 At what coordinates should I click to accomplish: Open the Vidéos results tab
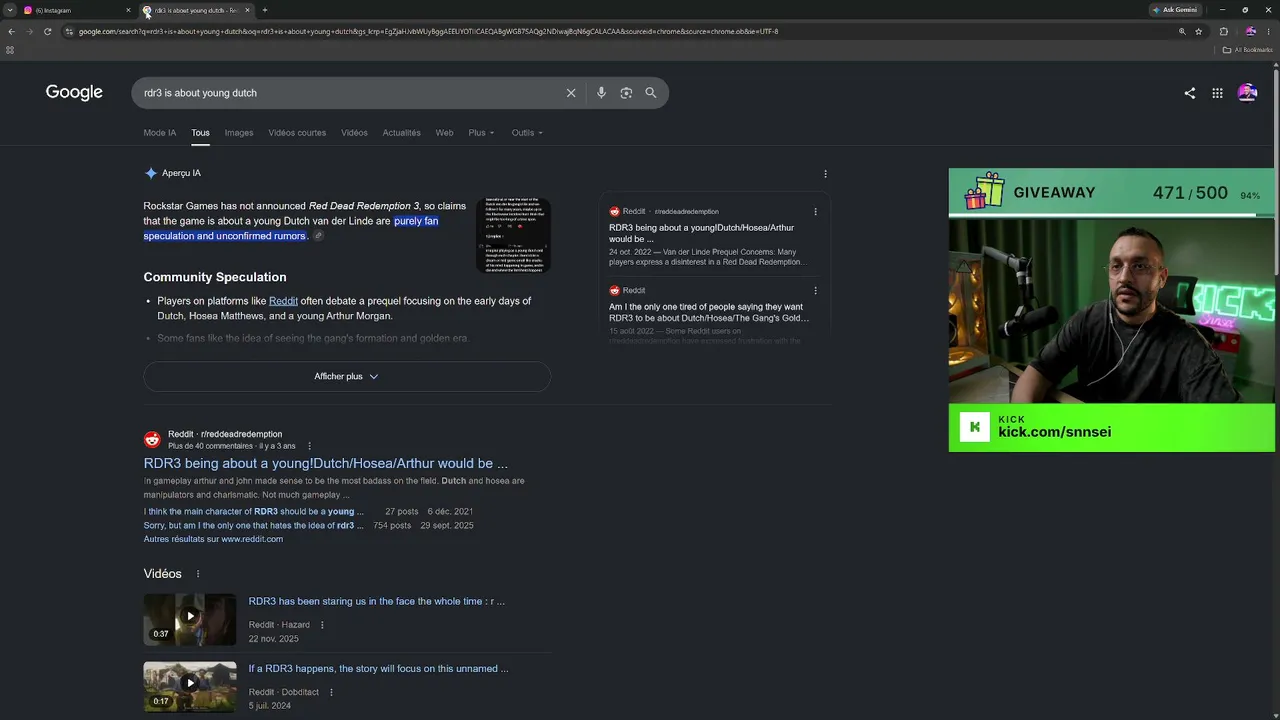tap(354, 133)
